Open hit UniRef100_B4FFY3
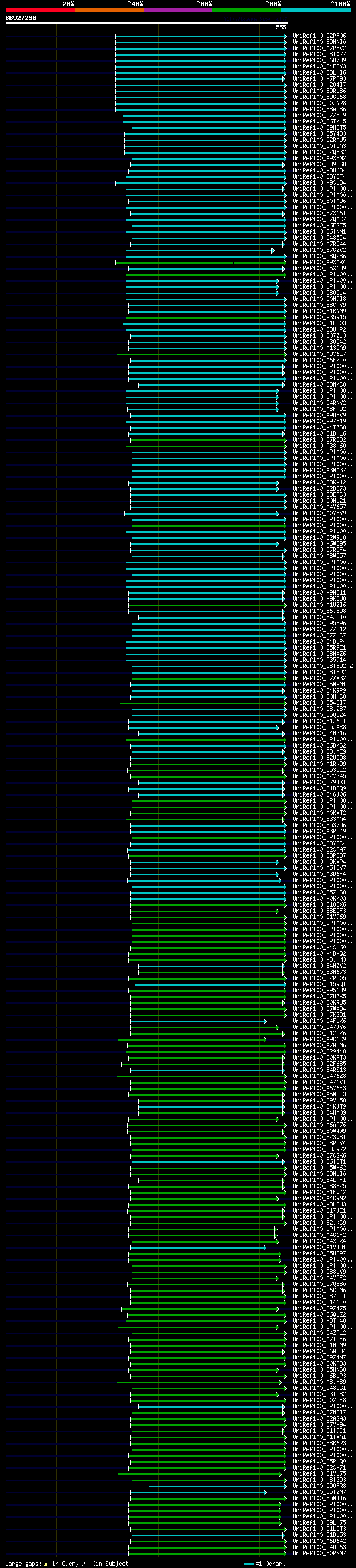The height and width of the screenshot is (1568, 356). click(x=319, y=66)
